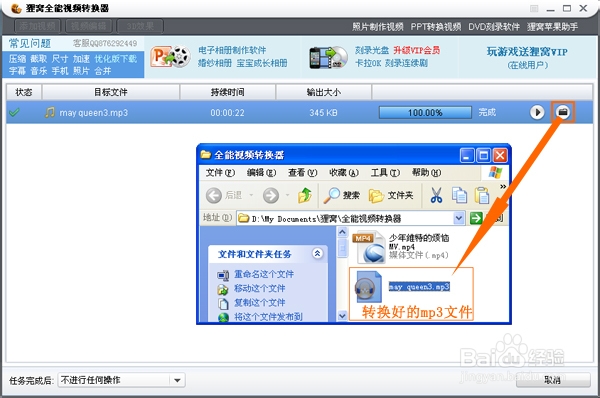The image size is (600, 398).
Task: Open 收藏(A) menu in explorer
Action: (344, 173)
